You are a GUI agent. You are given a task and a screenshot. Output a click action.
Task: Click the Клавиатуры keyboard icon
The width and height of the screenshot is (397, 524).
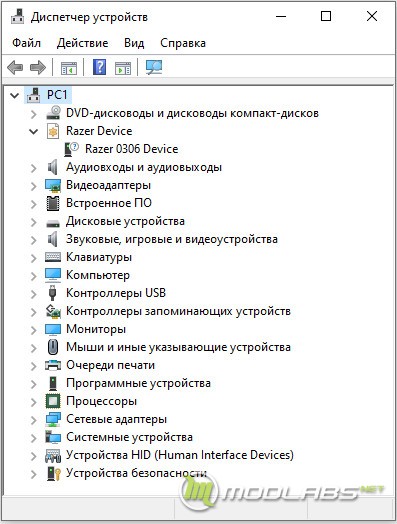pyautogui.click(x=53, y=257)
